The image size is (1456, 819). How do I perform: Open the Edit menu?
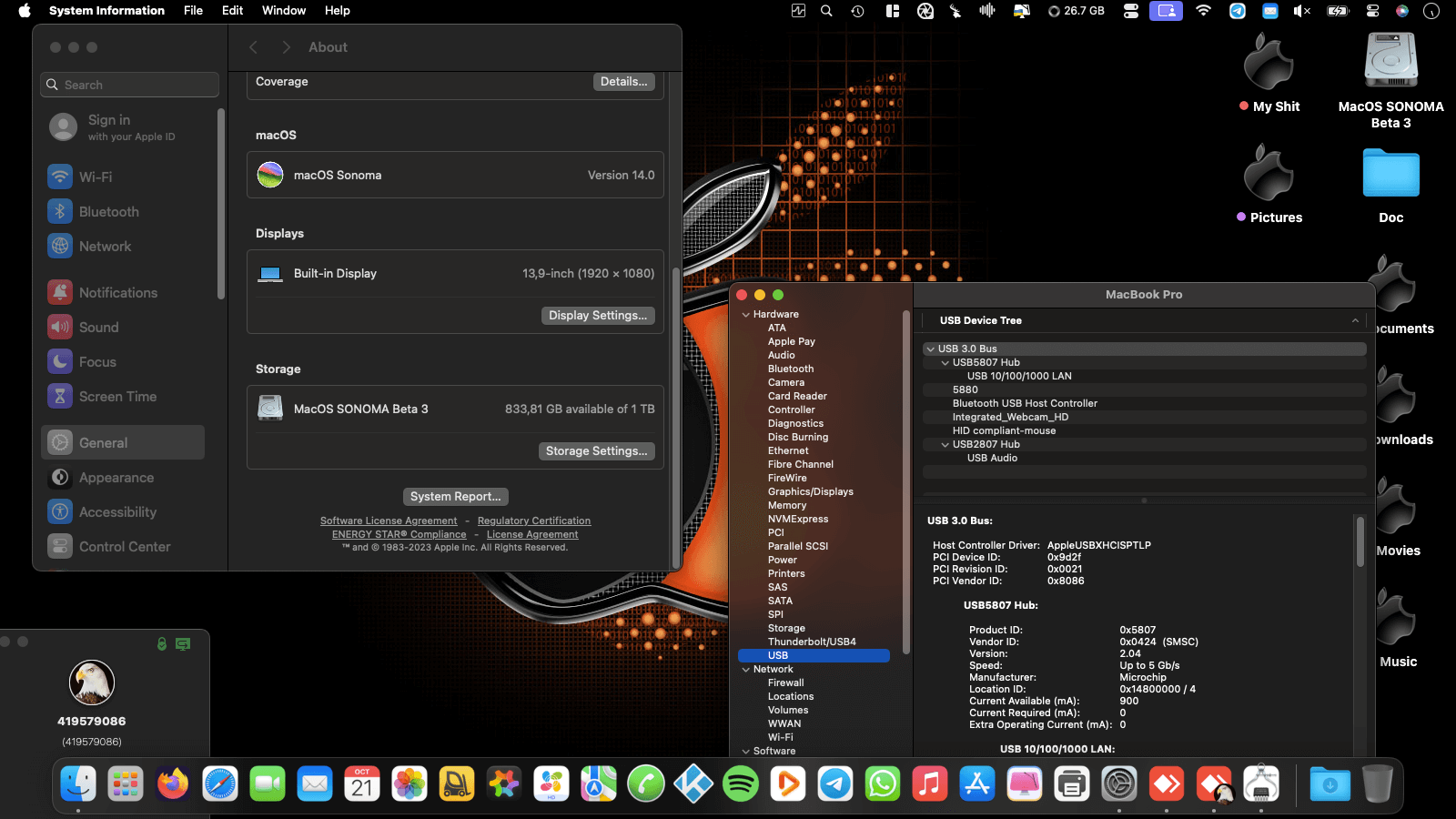232,11
